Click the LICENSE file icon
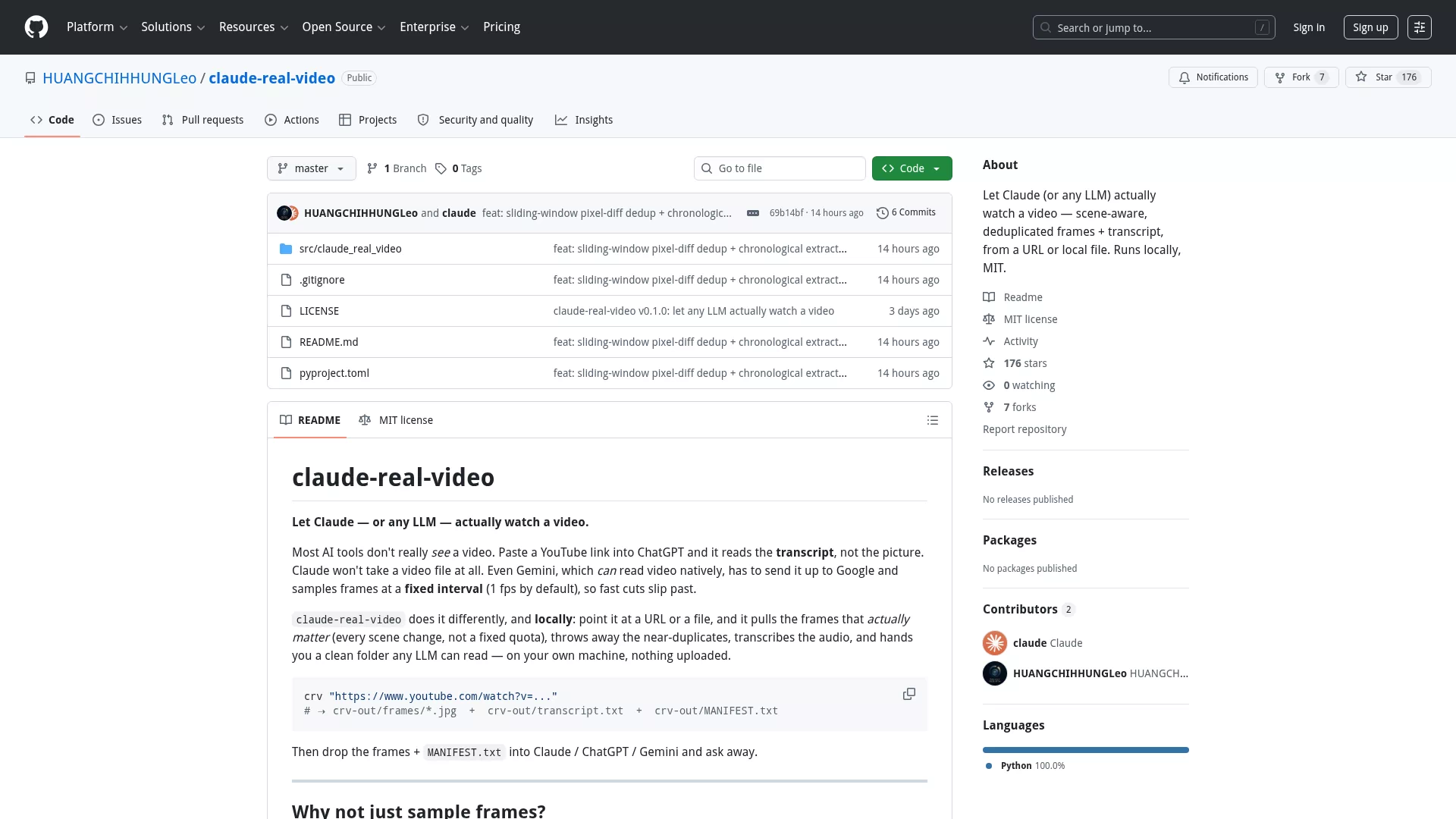Screen dimensions: 1456x819 click(x=286, y=311)
